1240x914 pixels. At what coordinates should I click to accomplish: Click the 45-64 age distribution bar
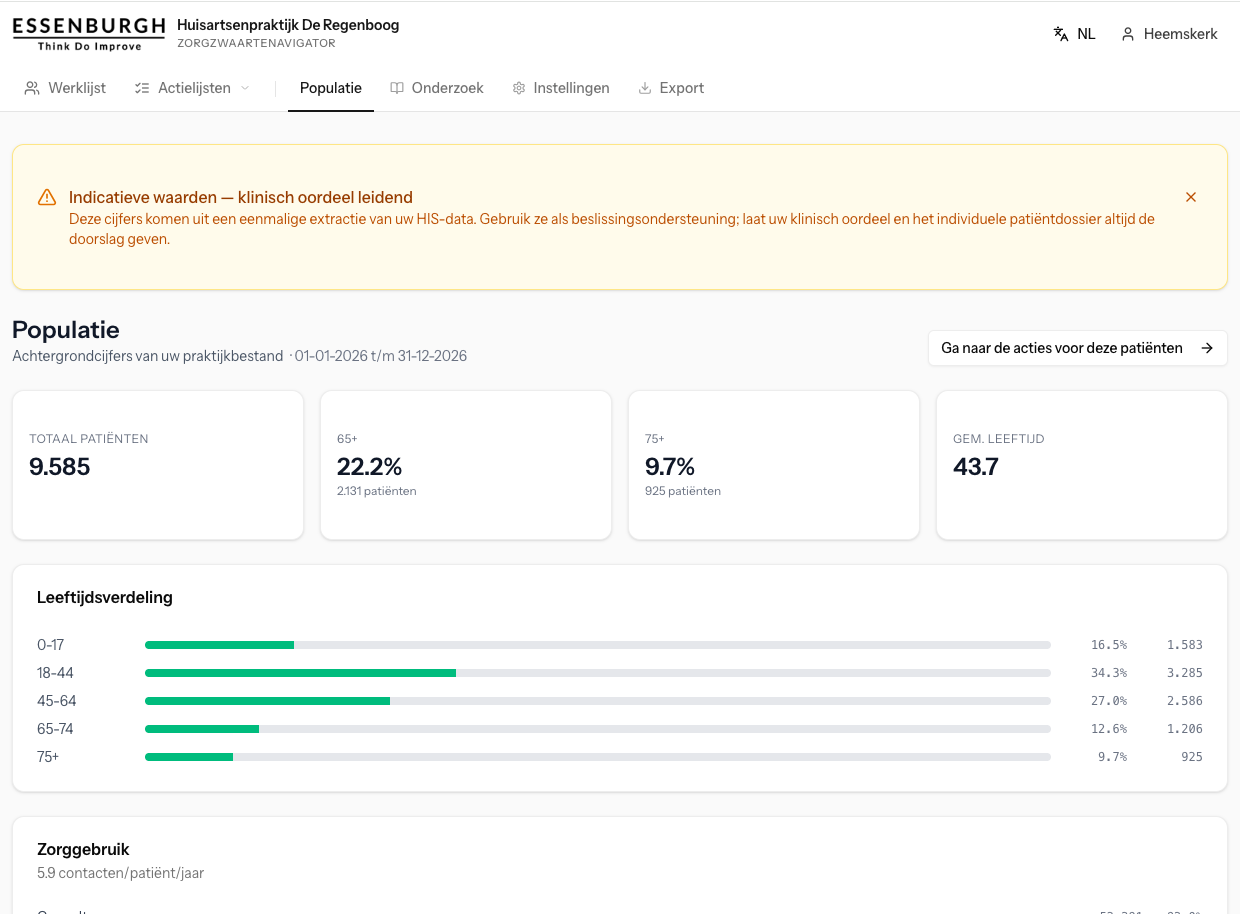pyautogui.click(x=598, y=701)
